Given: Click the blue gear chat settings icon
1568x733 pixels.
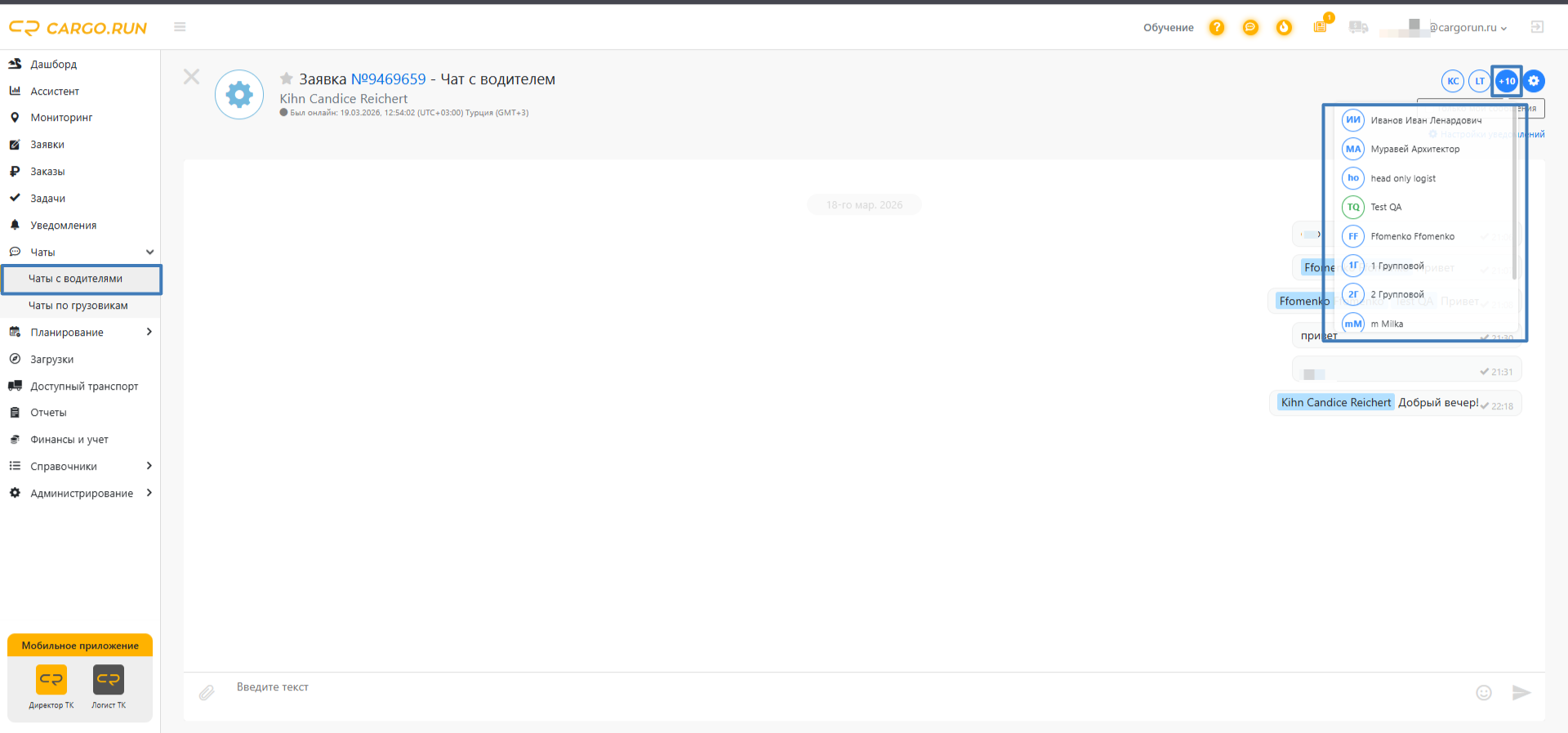Looking at the screenshot, I should pyautogui.click(x=1534, y=81).
